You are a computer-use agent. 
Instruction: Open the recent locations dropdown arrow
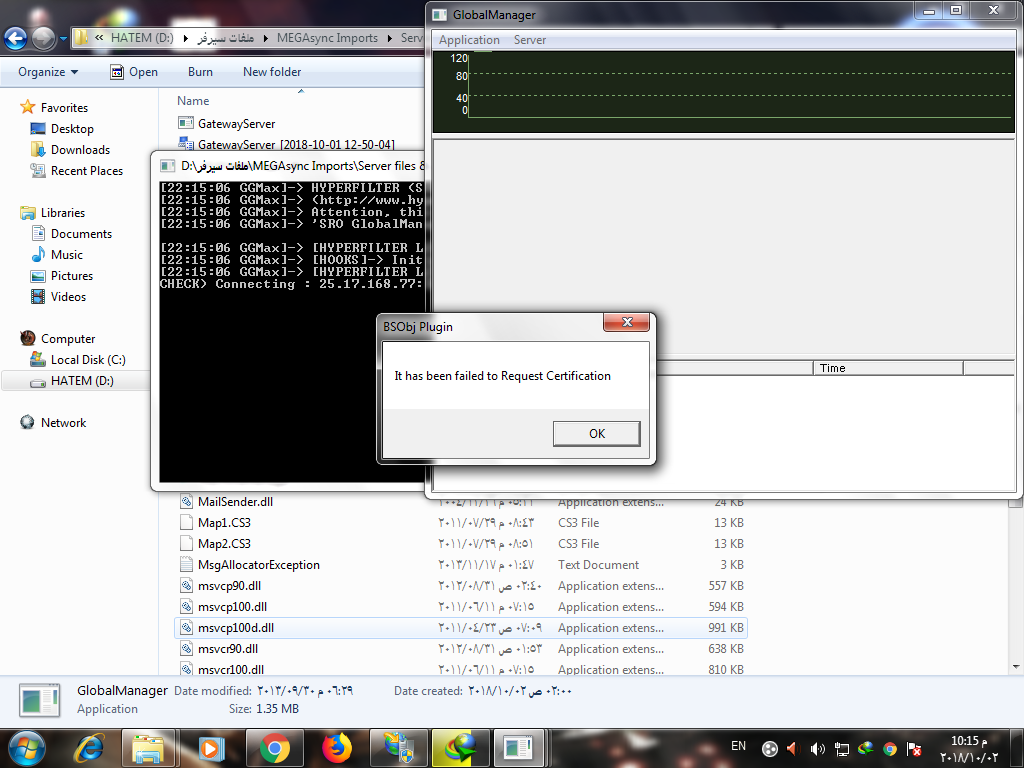tap(63, 39)
